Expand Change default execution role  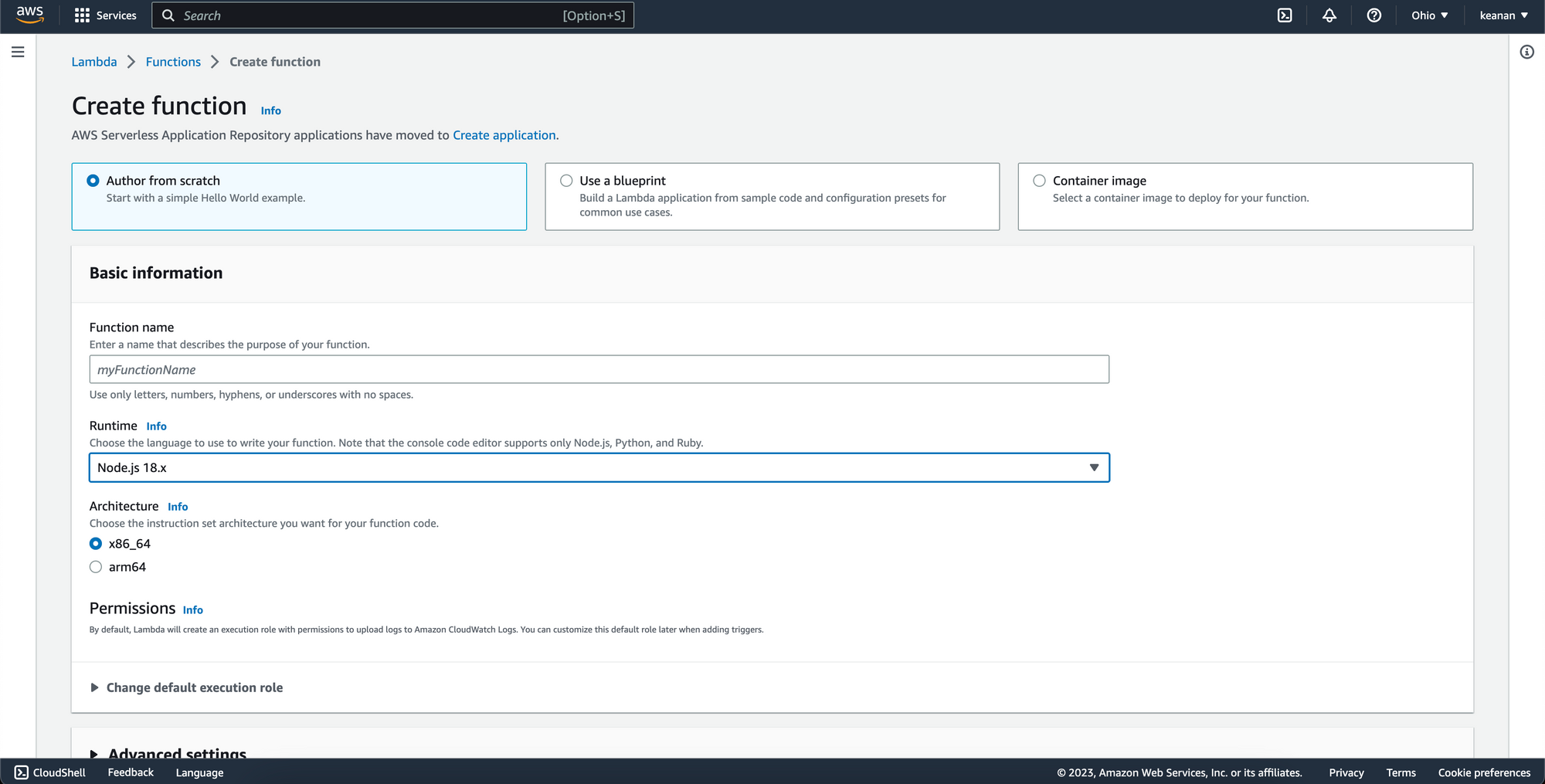(x=186, y=687)
